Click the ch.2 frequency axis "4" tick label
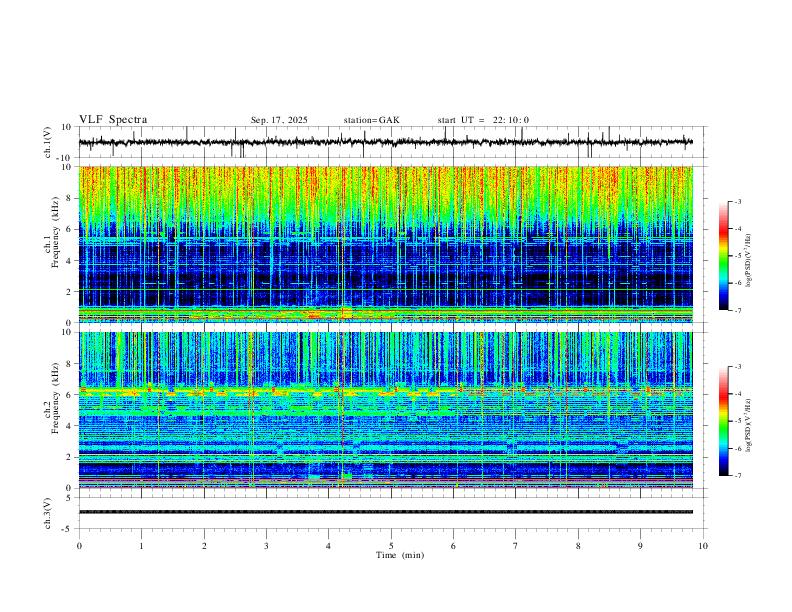 [x=70, y=426]
